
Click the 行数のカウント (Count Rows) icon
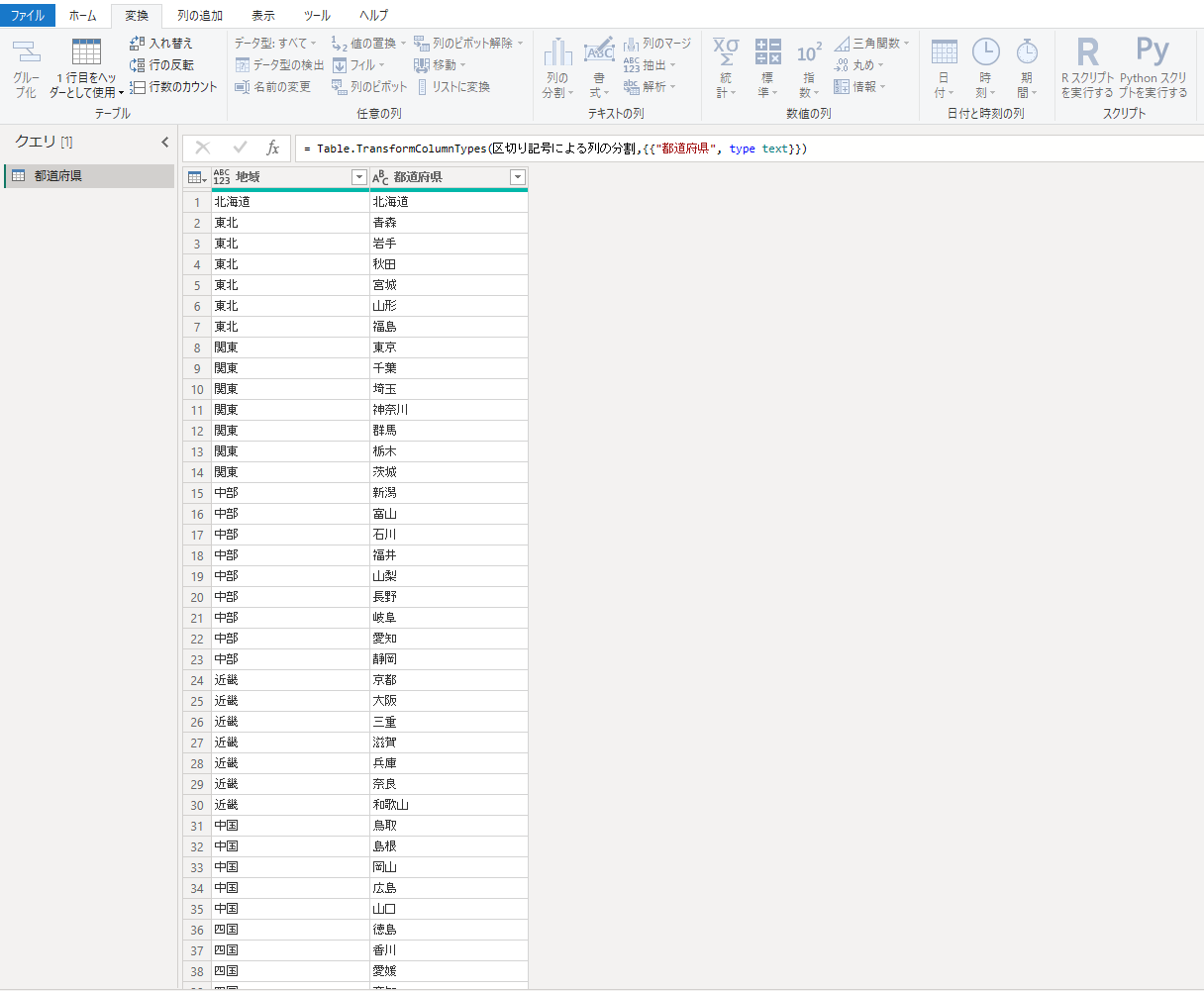click(138, 87)
